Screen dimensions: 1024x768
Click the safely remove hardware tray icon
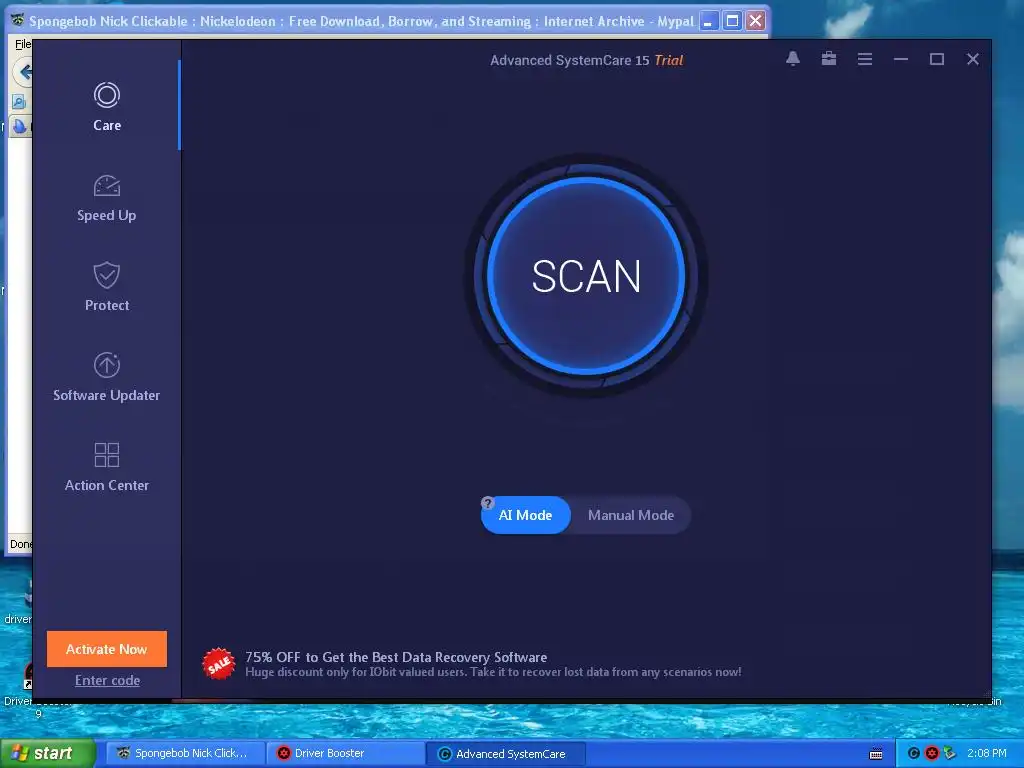(x=950, y=753)
